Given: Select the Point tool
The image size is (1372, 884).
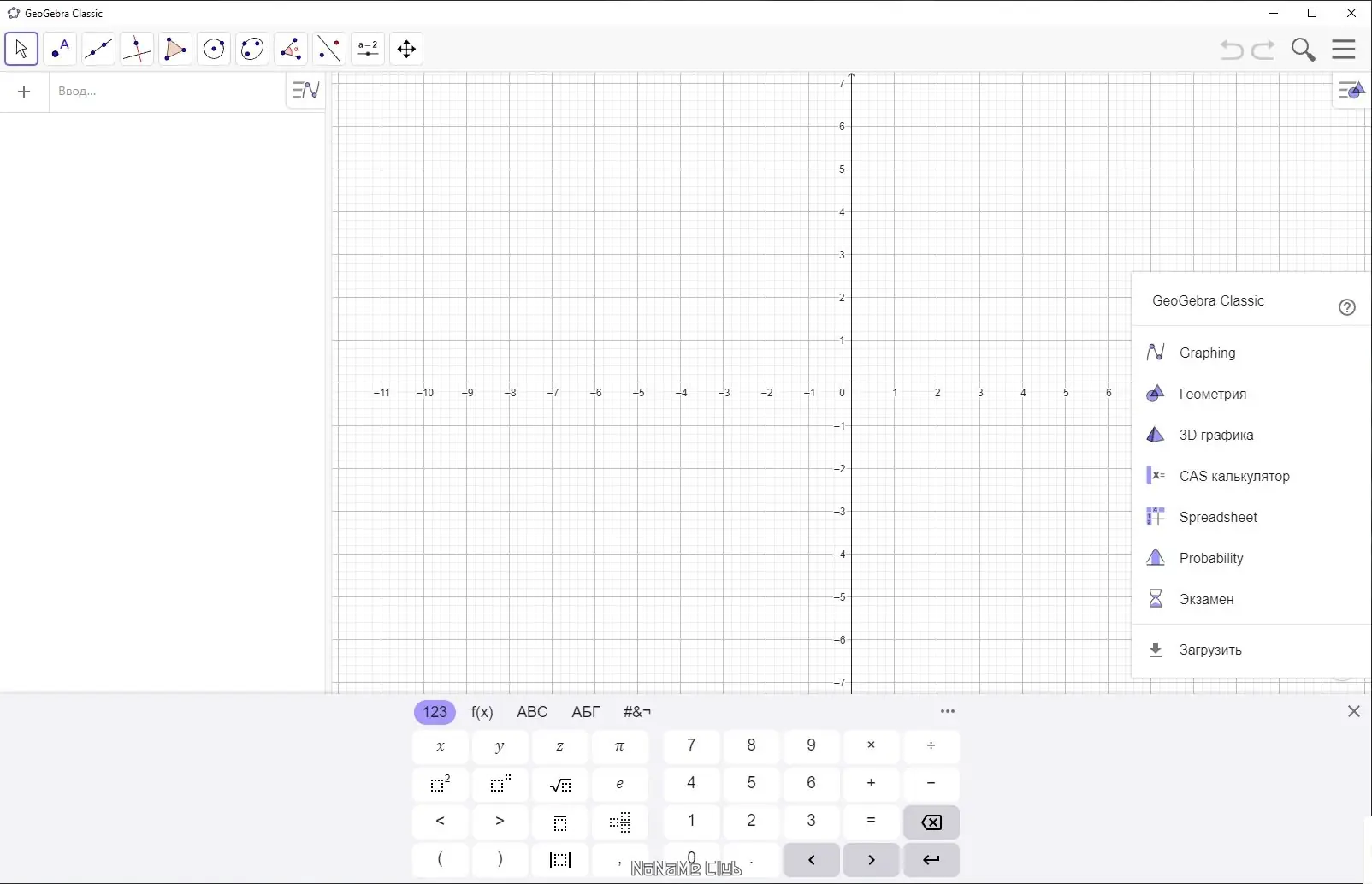Looking at the screenshot, I should (x=60, y=49).
